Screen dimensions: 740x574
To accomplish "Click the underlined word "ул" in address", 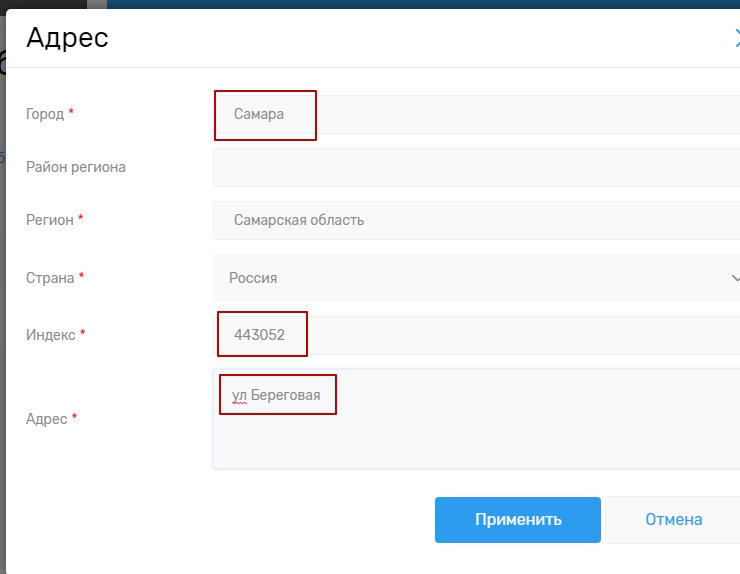I will tap(239, 396).
